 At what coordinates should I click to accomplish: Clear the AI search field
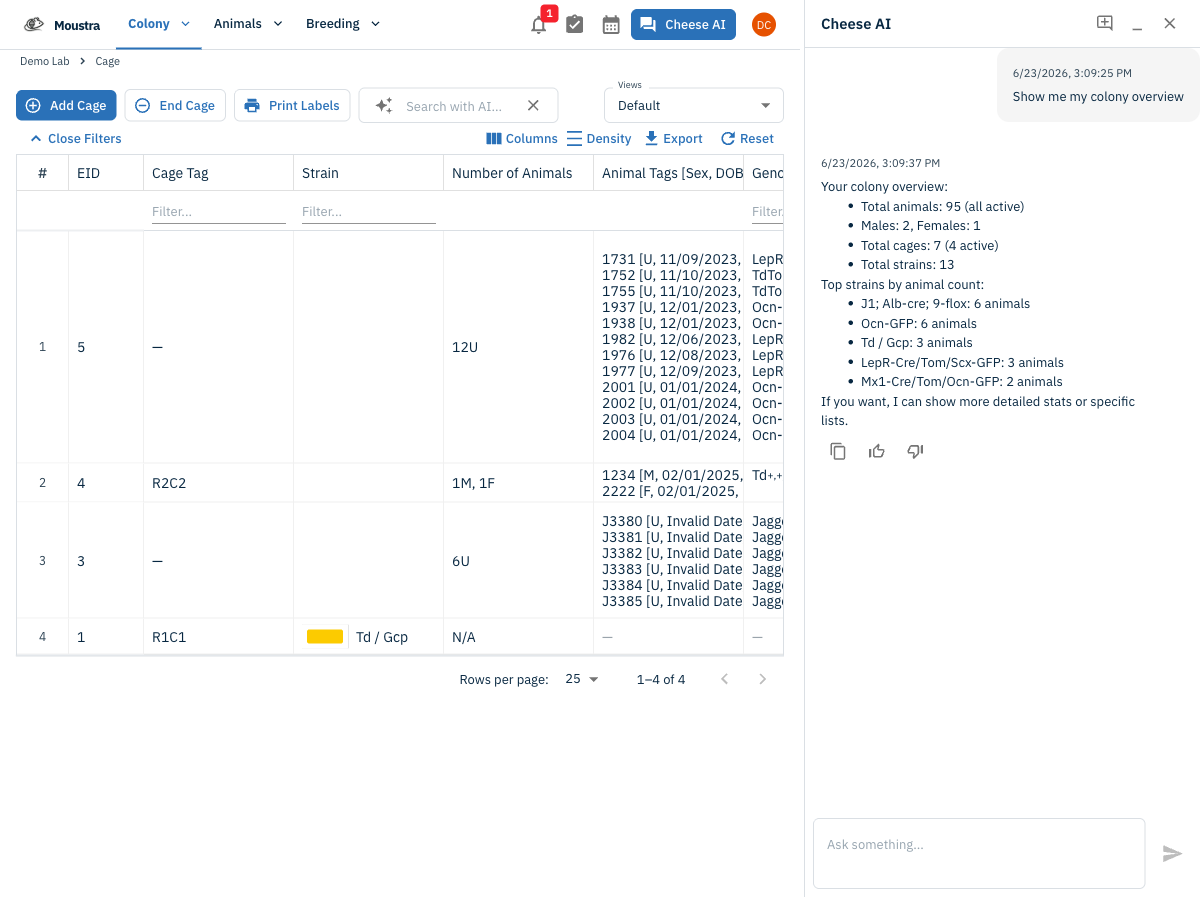click(x=533, y=105)
